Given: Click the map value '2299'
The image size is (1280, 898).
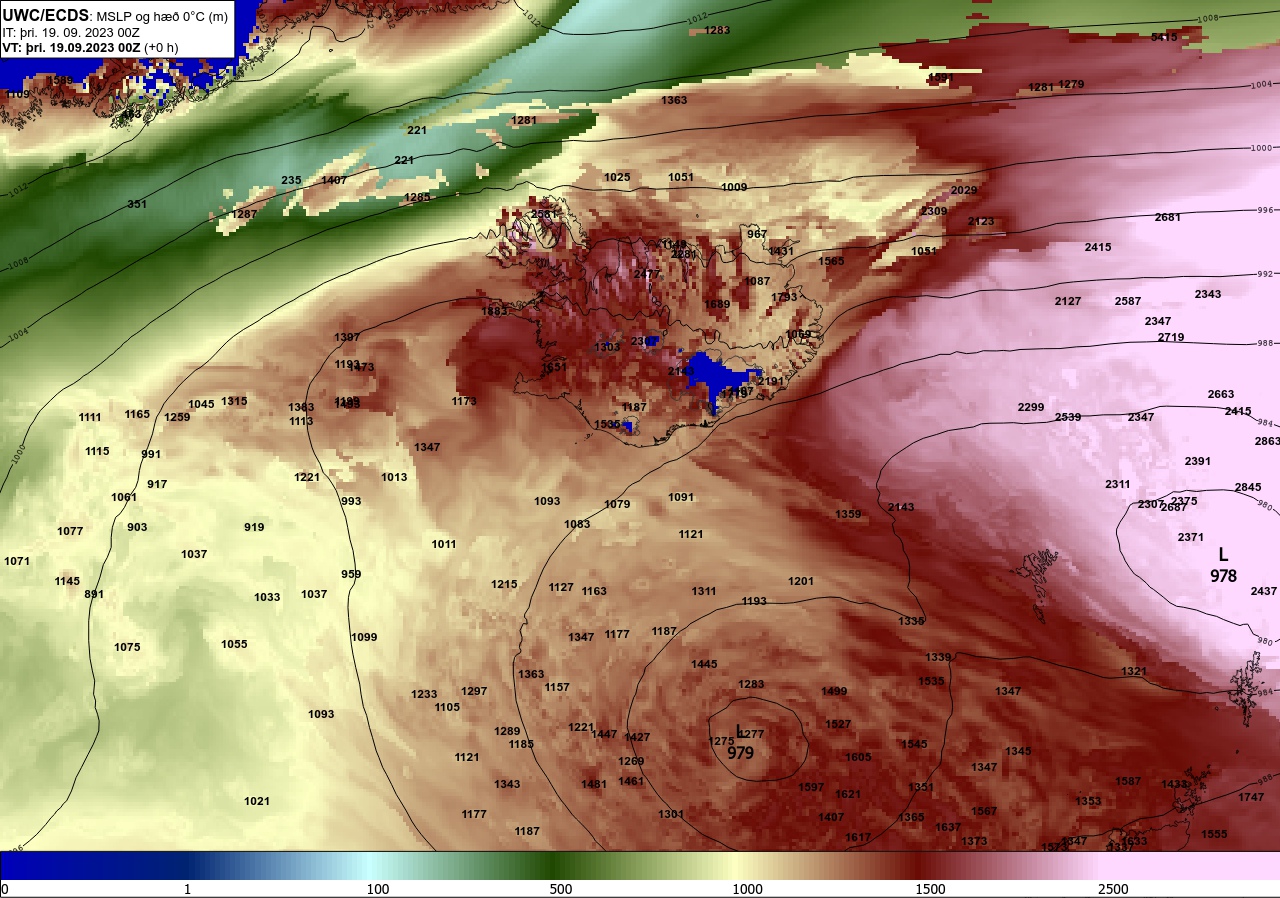Looking at the screenshot, I should [1031, 407].
